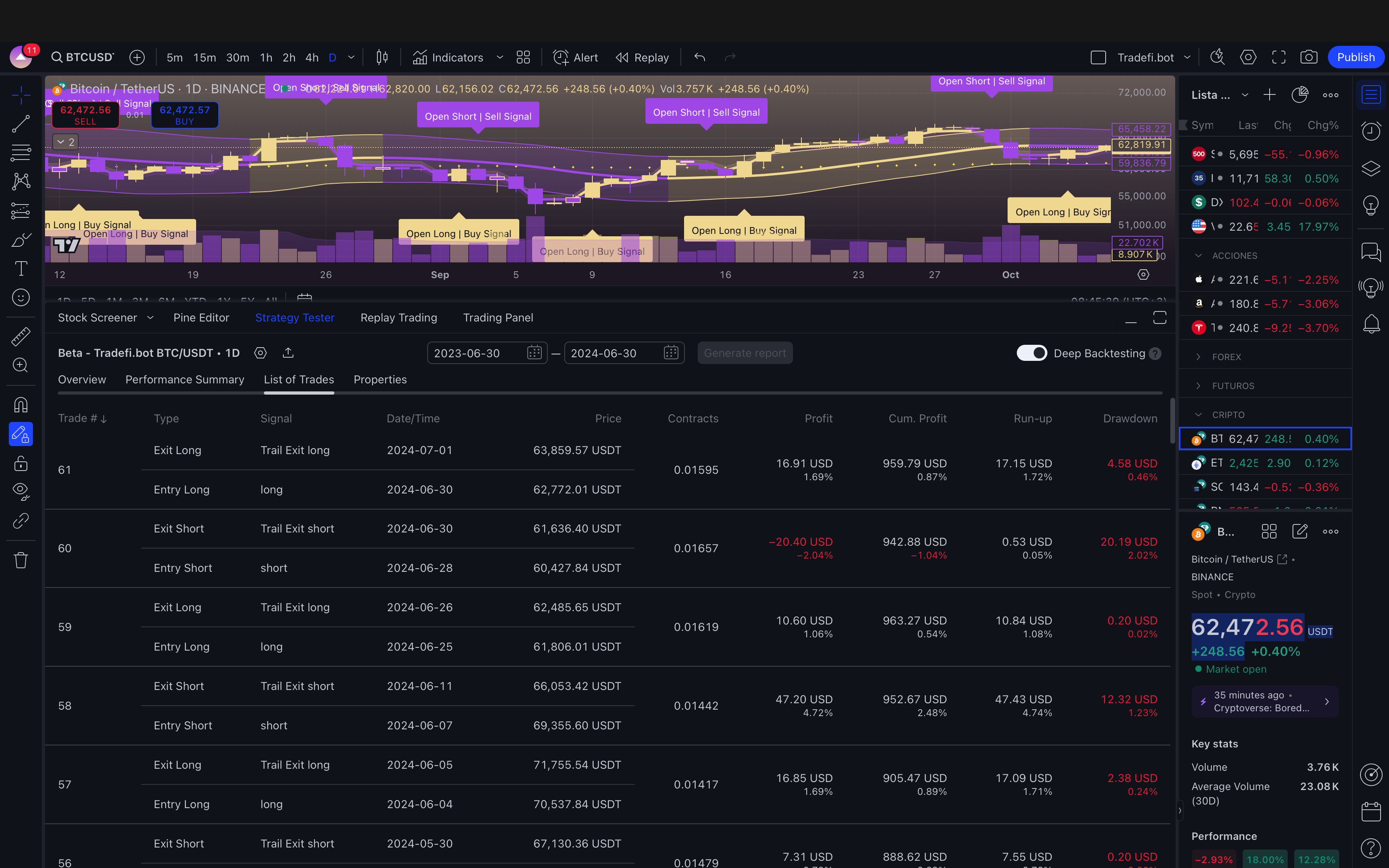
Task: Open the Pine Editor tab
Action: tap(201, 317)
